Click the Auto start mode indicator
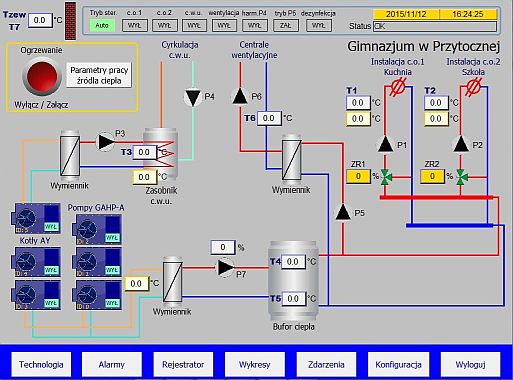Image resolution: width=513 pixels, height=380 pixels. [102, 25]
